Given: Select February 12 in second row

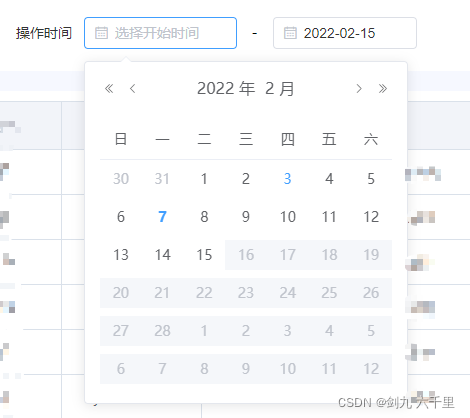Looking at the screenshot, I should point(371,217).
